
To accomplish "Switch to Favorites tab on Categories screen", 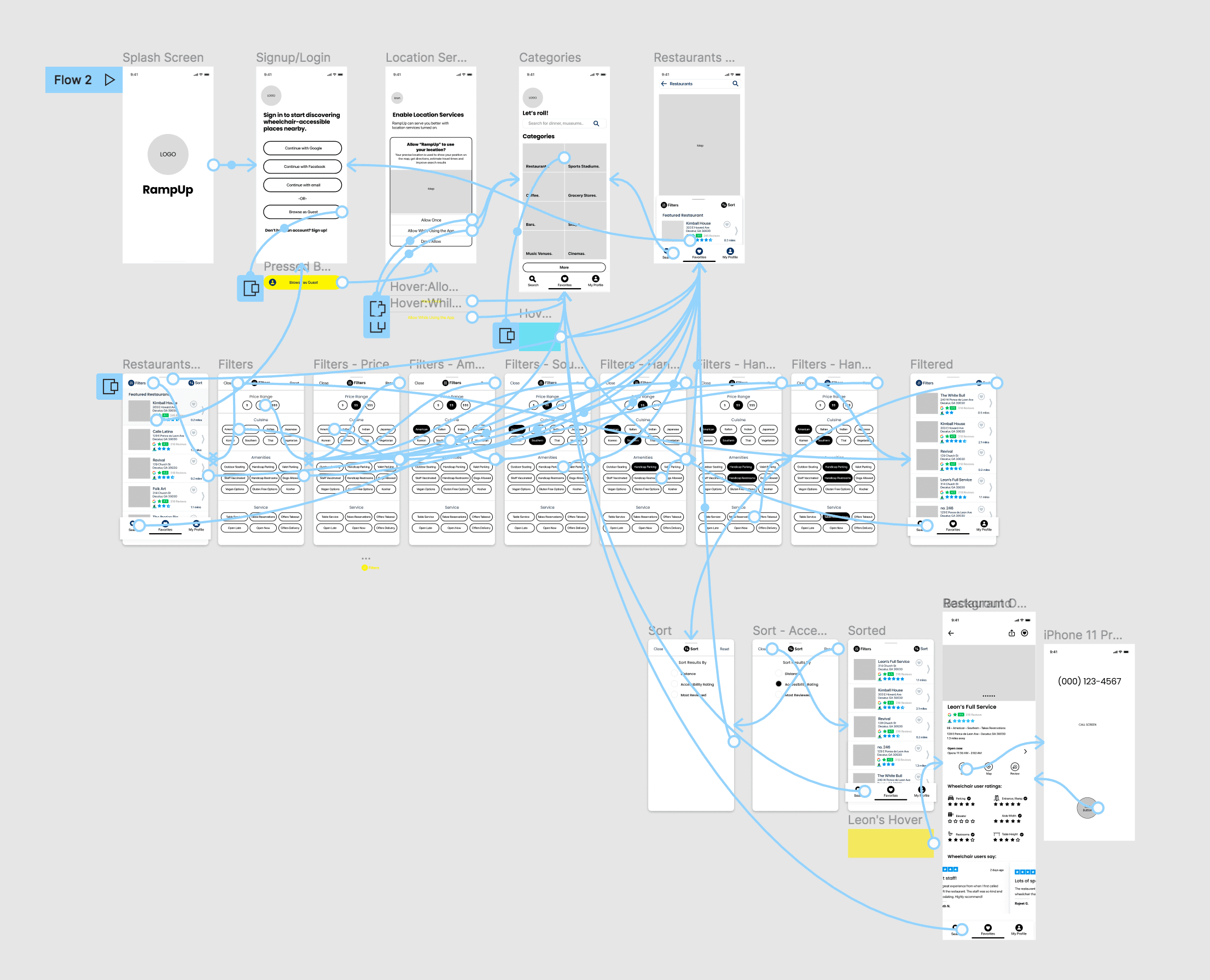I will point(564,280).
